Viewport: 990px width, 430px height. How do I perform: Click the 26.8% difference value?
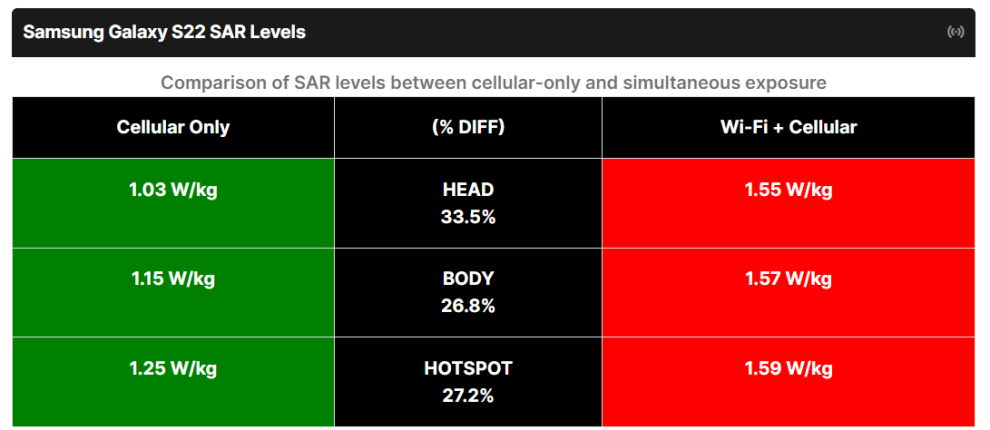[468, 306]
